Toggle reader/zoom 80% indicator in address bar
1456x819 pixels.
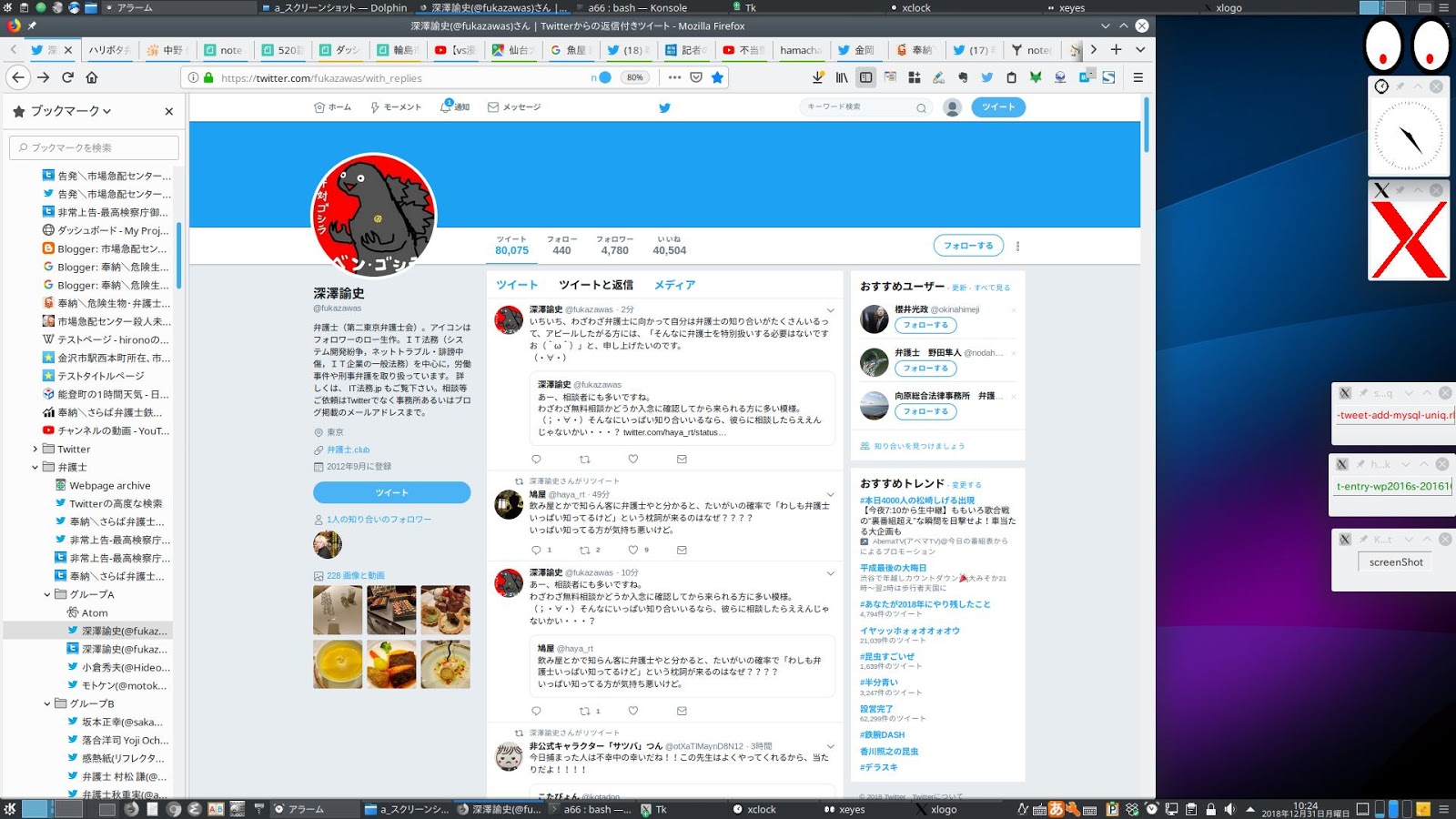(x=635, y=77)
